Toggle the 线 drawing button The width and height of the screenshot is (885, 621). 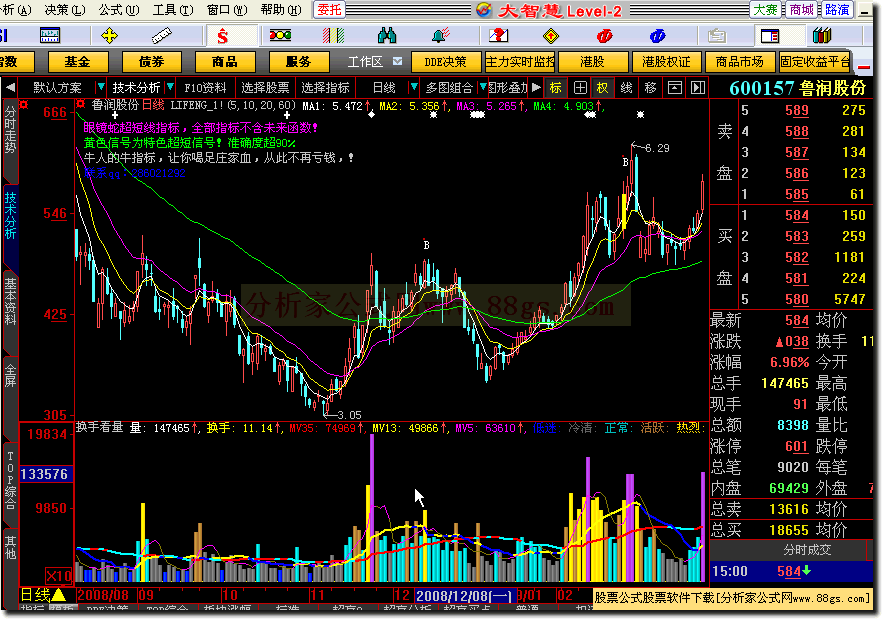(x=626, y=88)
